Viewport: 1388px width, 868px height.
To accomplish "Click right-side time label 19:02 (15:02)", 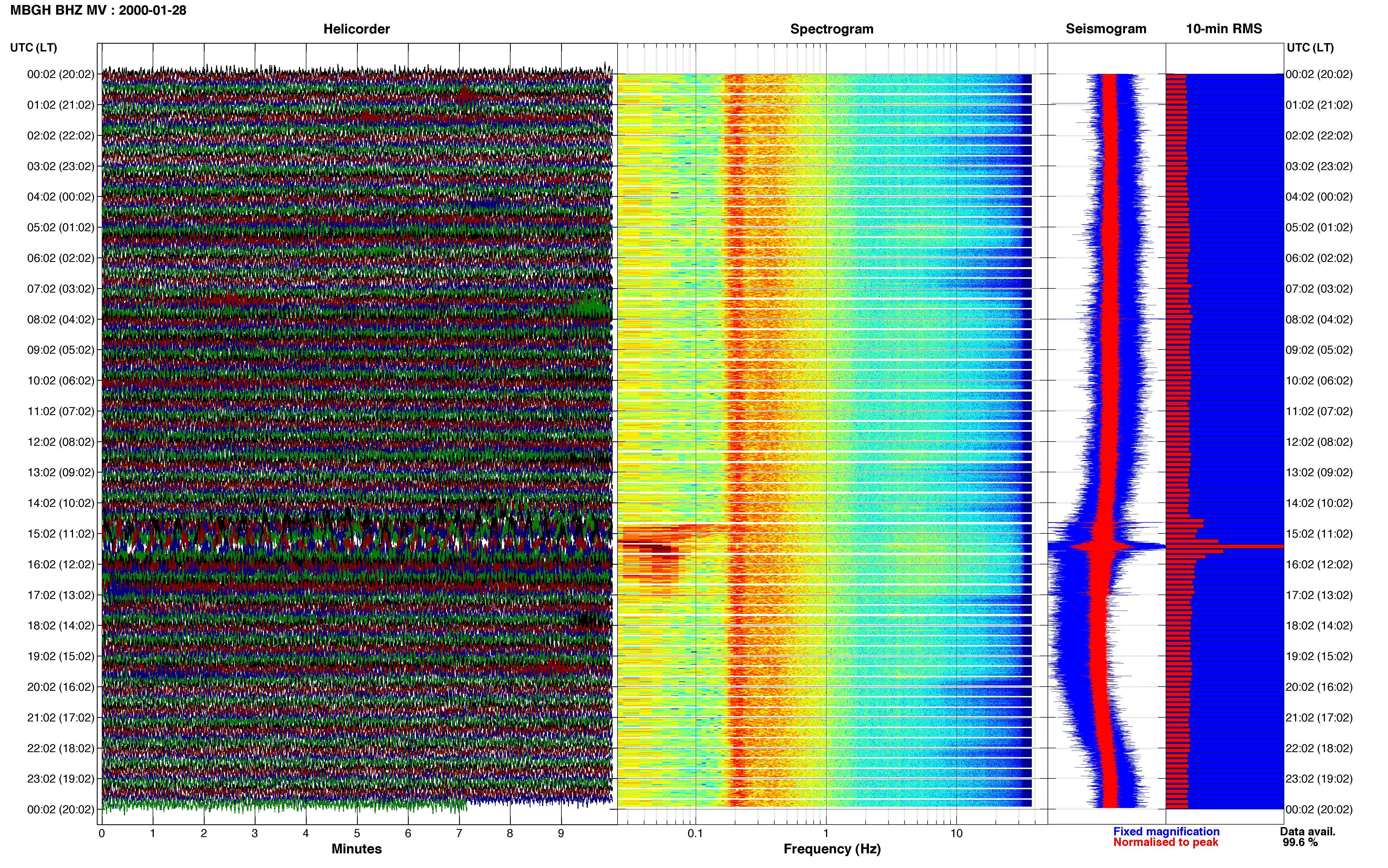I will (1319, 656).
